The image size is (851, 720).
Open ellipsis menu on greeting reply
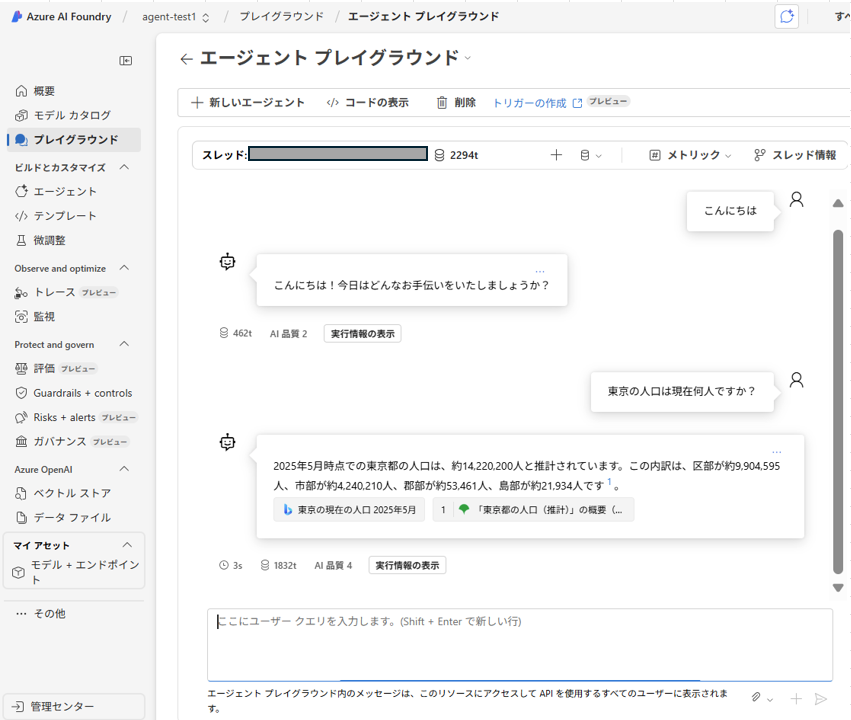[540, 271]
